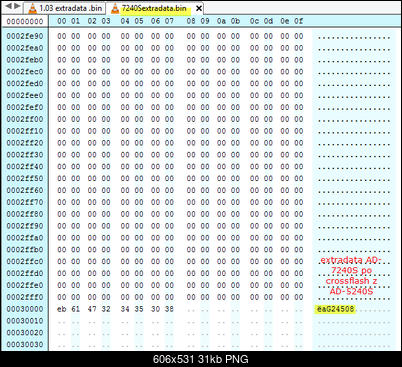Click column header 07

click(169, 21)
